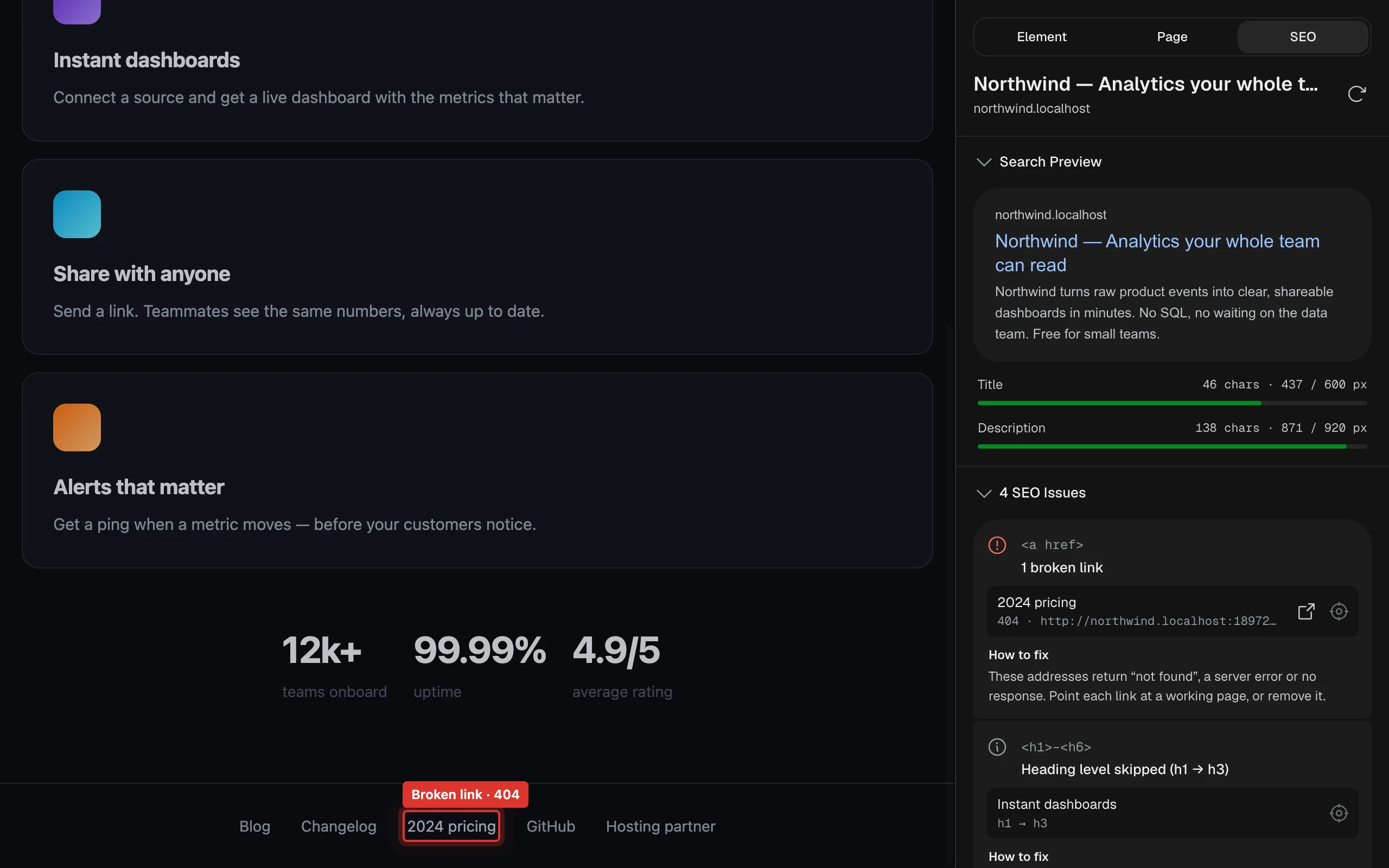Switch to the Element tab
This screenshot has width=1389, height=868.
click(x=1041, y=37)
